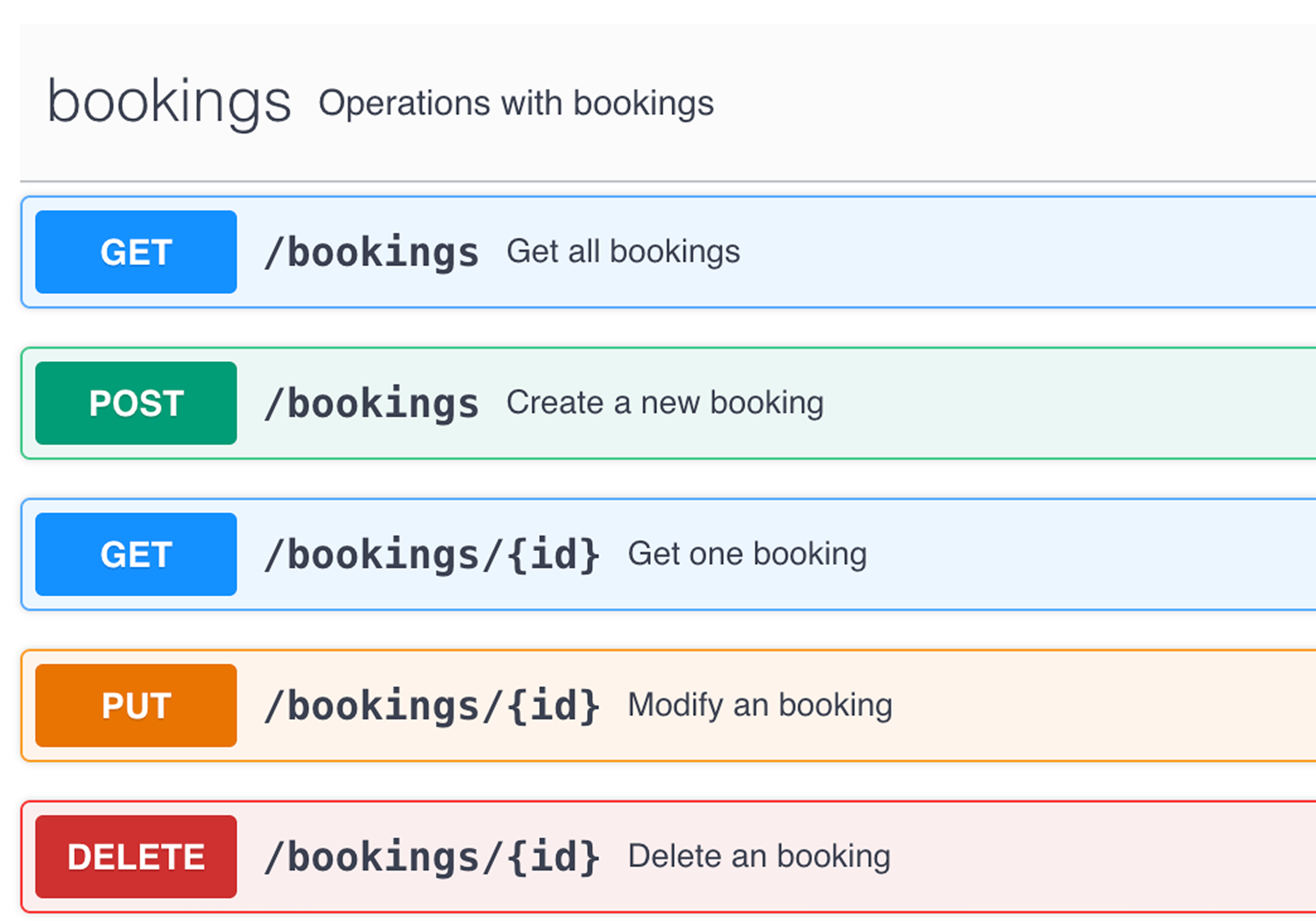1316x921 pixels.
Task: Click the /bookings path in GET row
Action: coord(371,253)
